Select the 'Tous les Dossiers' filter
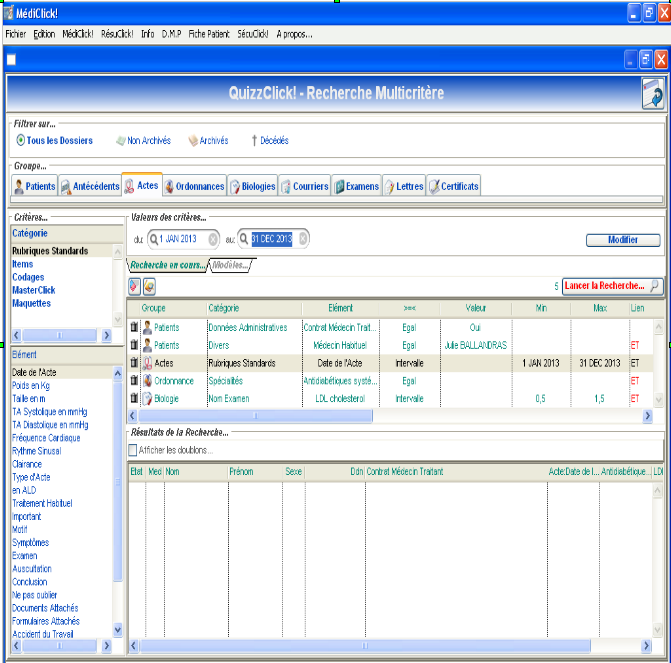671x663 pixels. (x=54, y=140)
